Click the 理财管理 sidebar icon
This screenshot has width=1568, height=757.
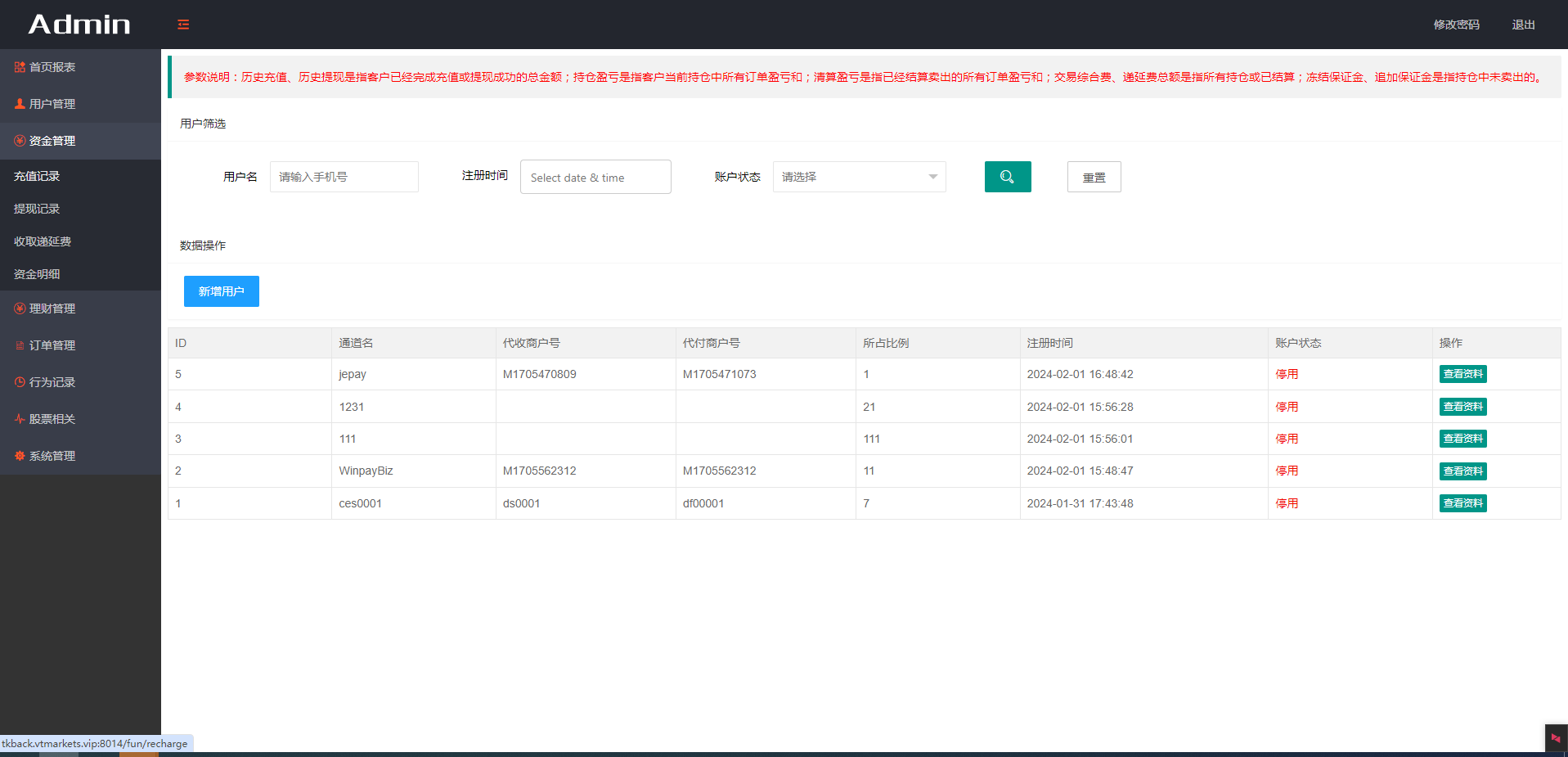point(20,309)
